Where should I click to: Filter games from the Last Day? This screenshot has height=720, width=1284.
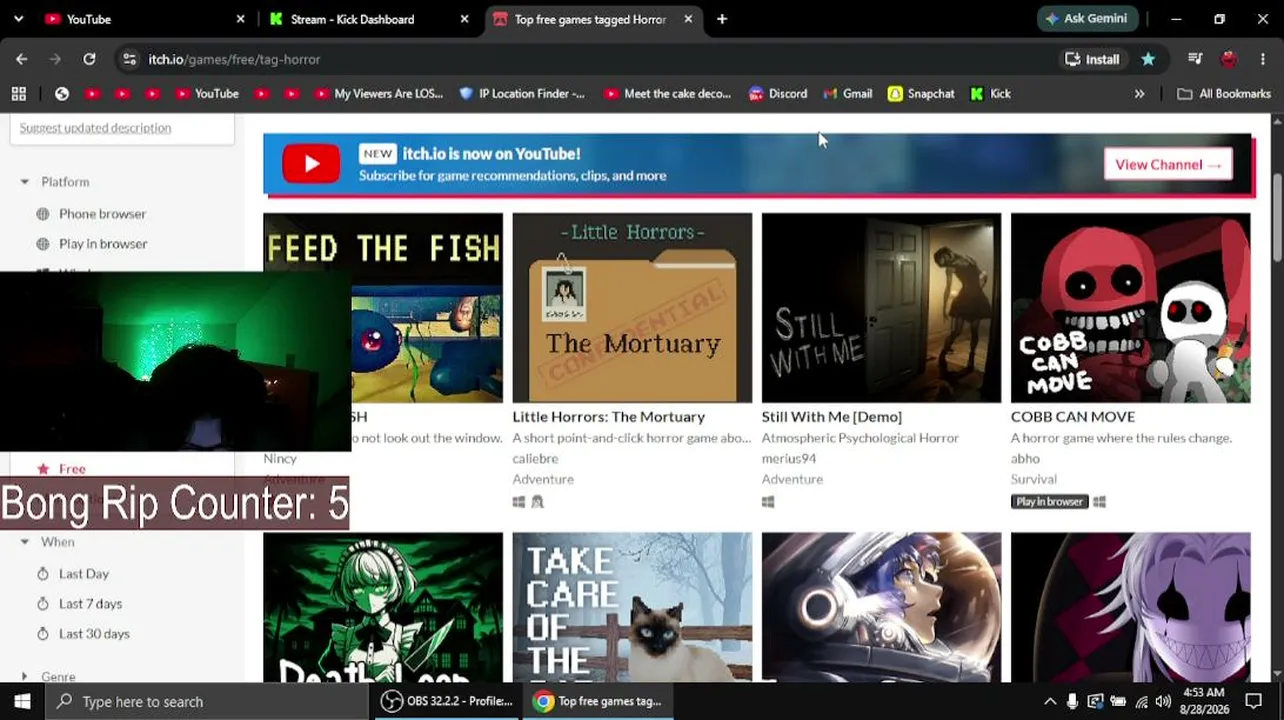coord(84,574)
